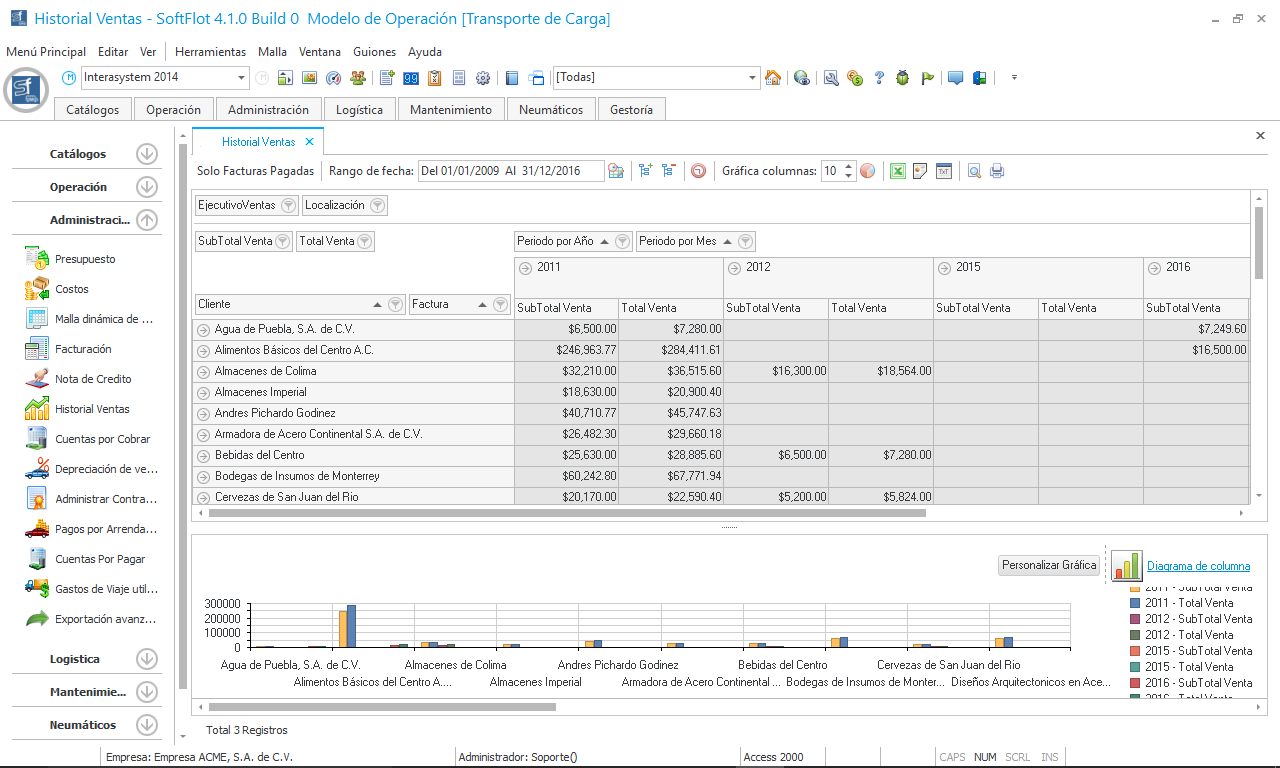The height and width of the screenshot is (768, 1280).
Task: Toggle the filter on Localización field
Action: 377,205
